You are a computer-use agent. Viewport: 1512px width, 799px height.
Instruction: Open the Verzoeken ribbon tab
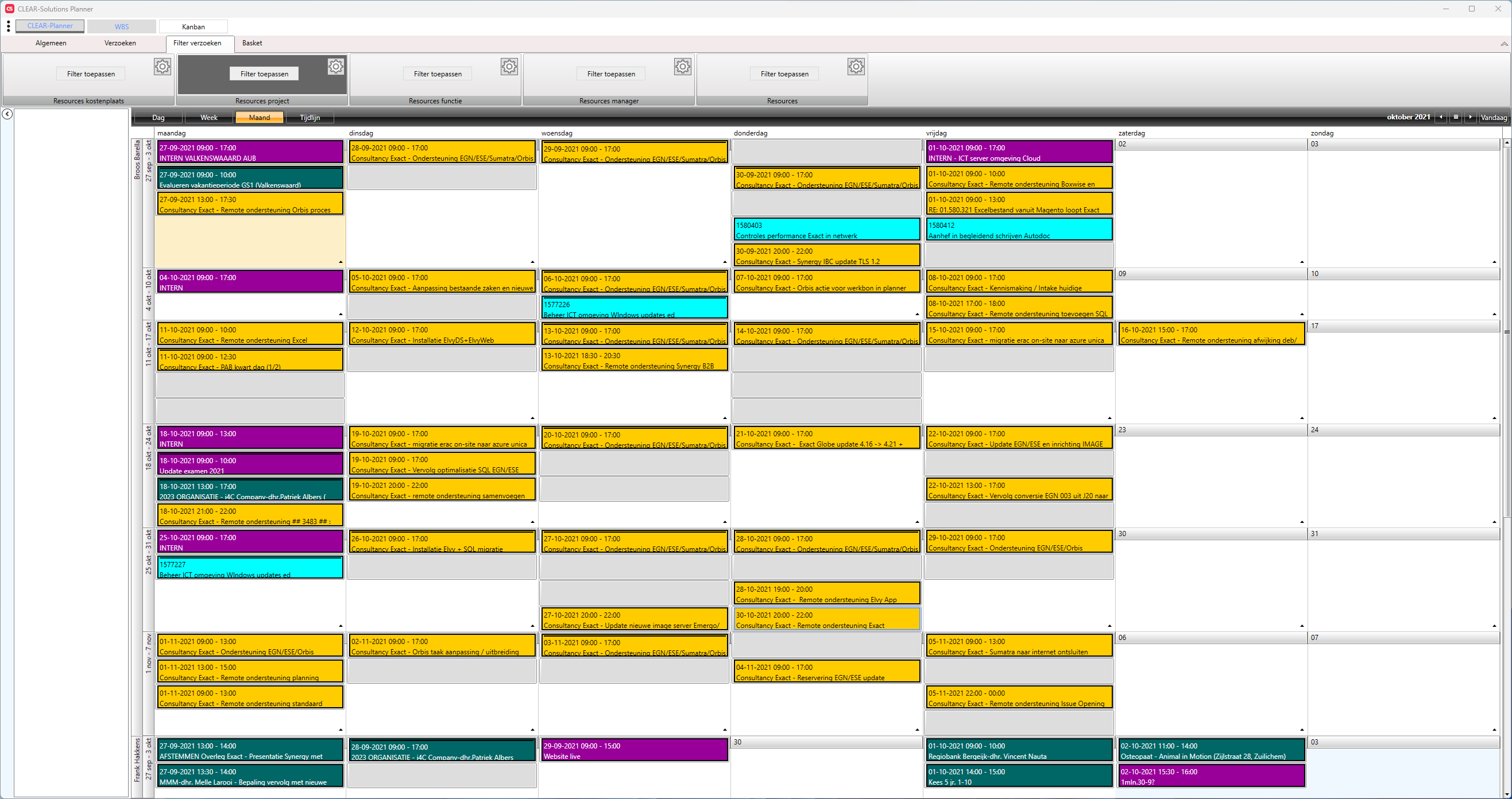tap(121, 44)
